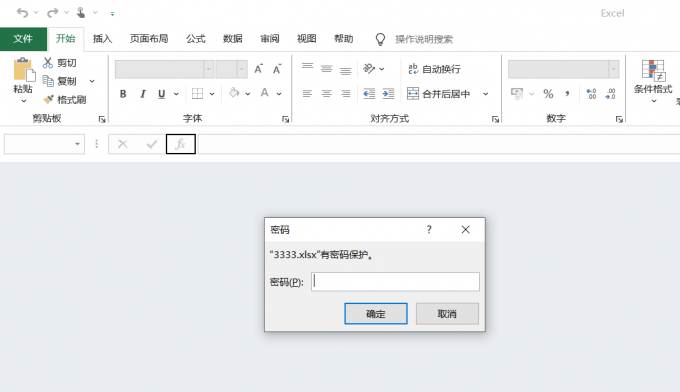Open the 视图 ribbon tab

click(306, 39)
